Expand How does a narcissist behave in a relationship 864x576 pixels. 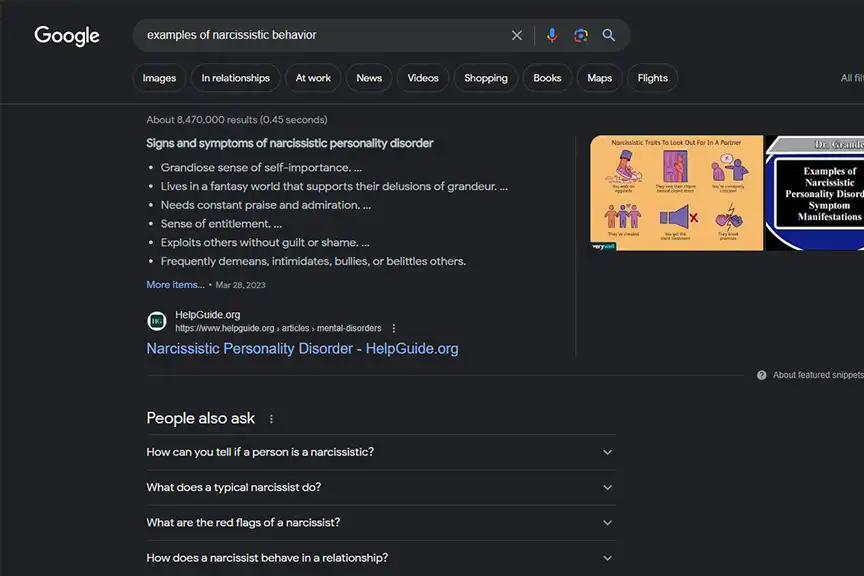point(381,558)
